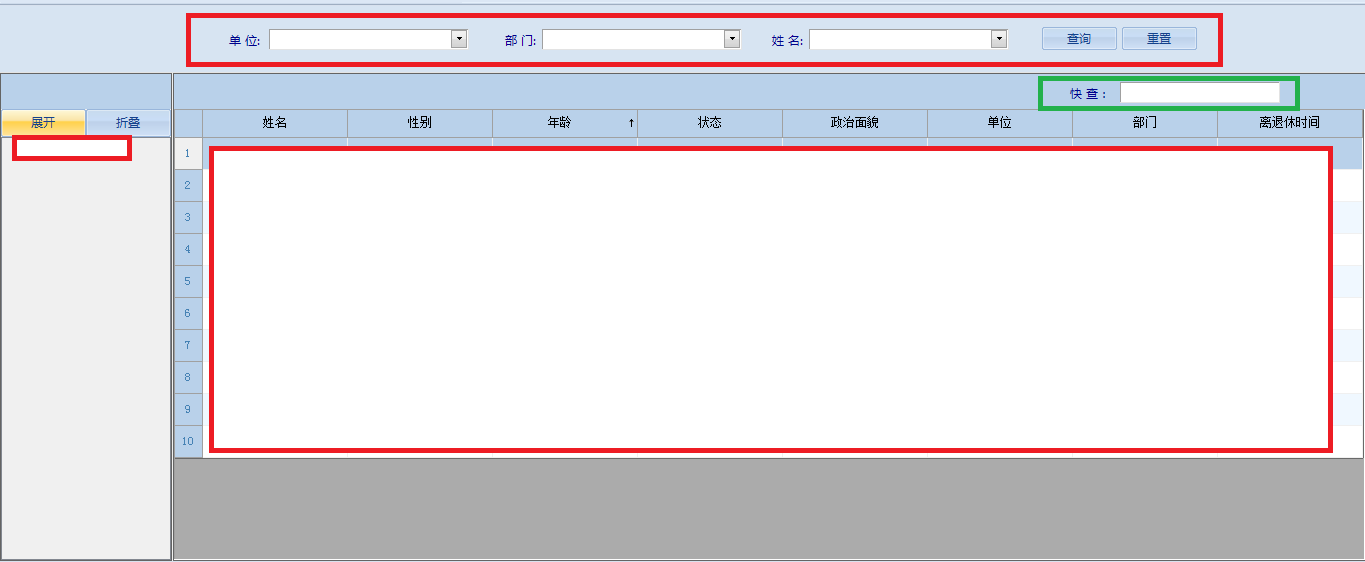Open the 单位 dropdown arrow
The height and width of the screenshot is (562, 1365).
click(459, 39)
